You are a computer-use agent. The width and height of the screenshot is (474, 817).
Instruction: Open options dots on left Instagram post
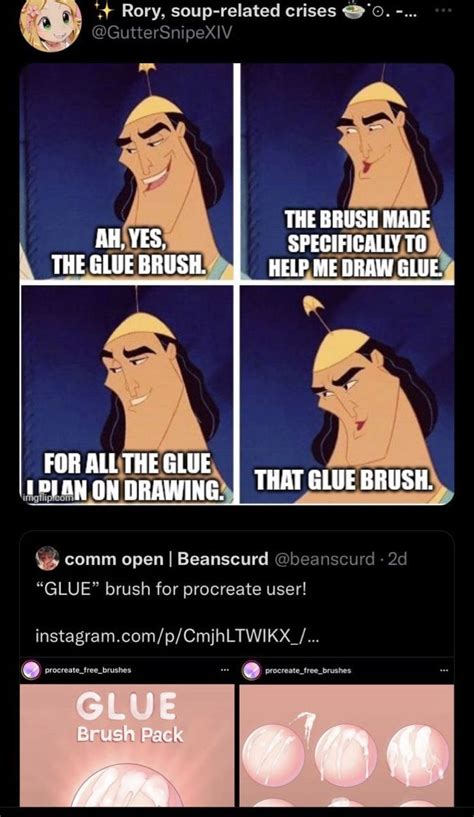click(x=224, y=671)
